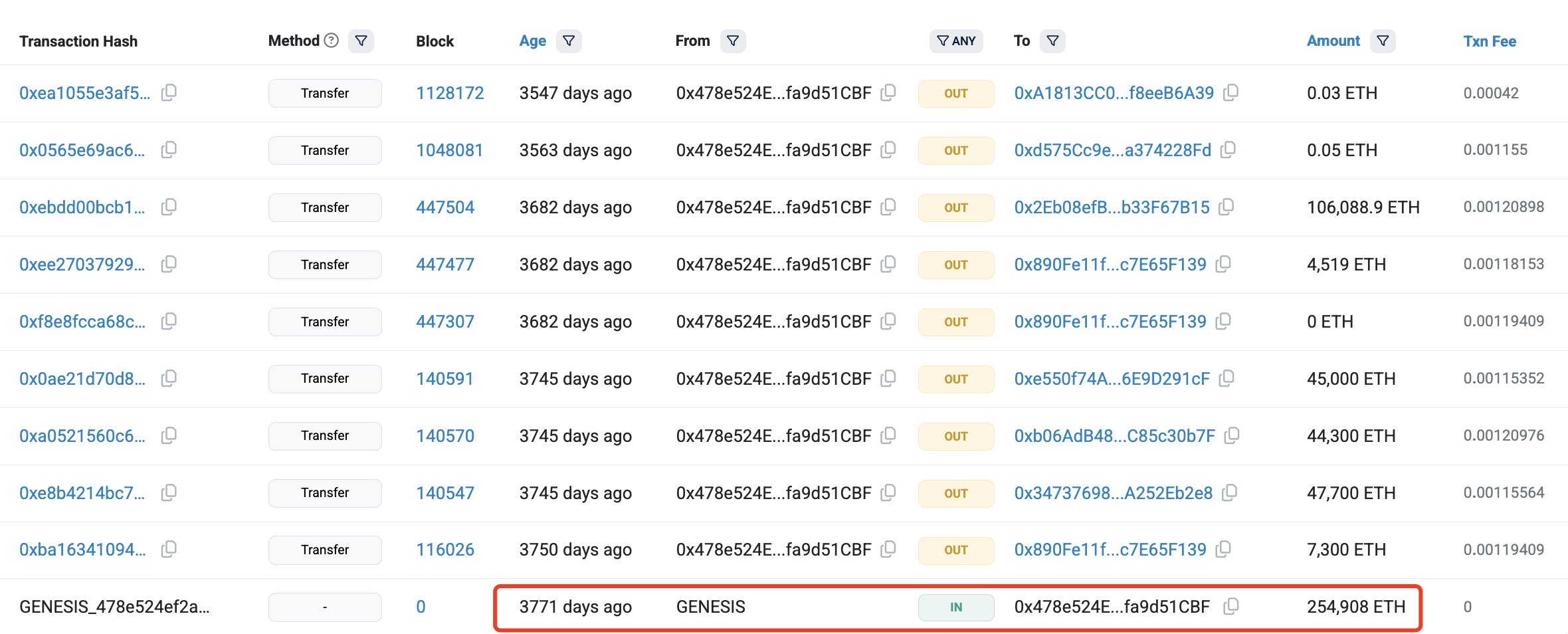Copy recipient address 0xA1813CC0...f8eeB6A39

pos(1231,93)
